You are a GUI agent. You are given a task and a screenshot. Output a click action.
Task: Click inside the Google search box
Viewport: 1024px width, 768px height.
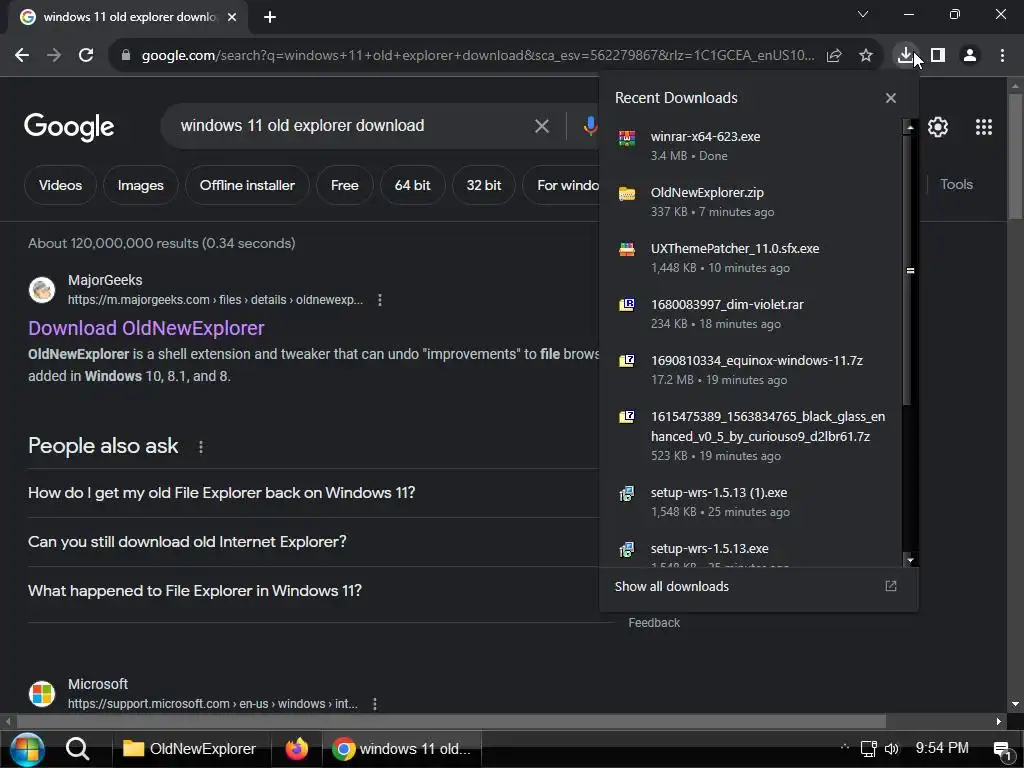(353, 125)
